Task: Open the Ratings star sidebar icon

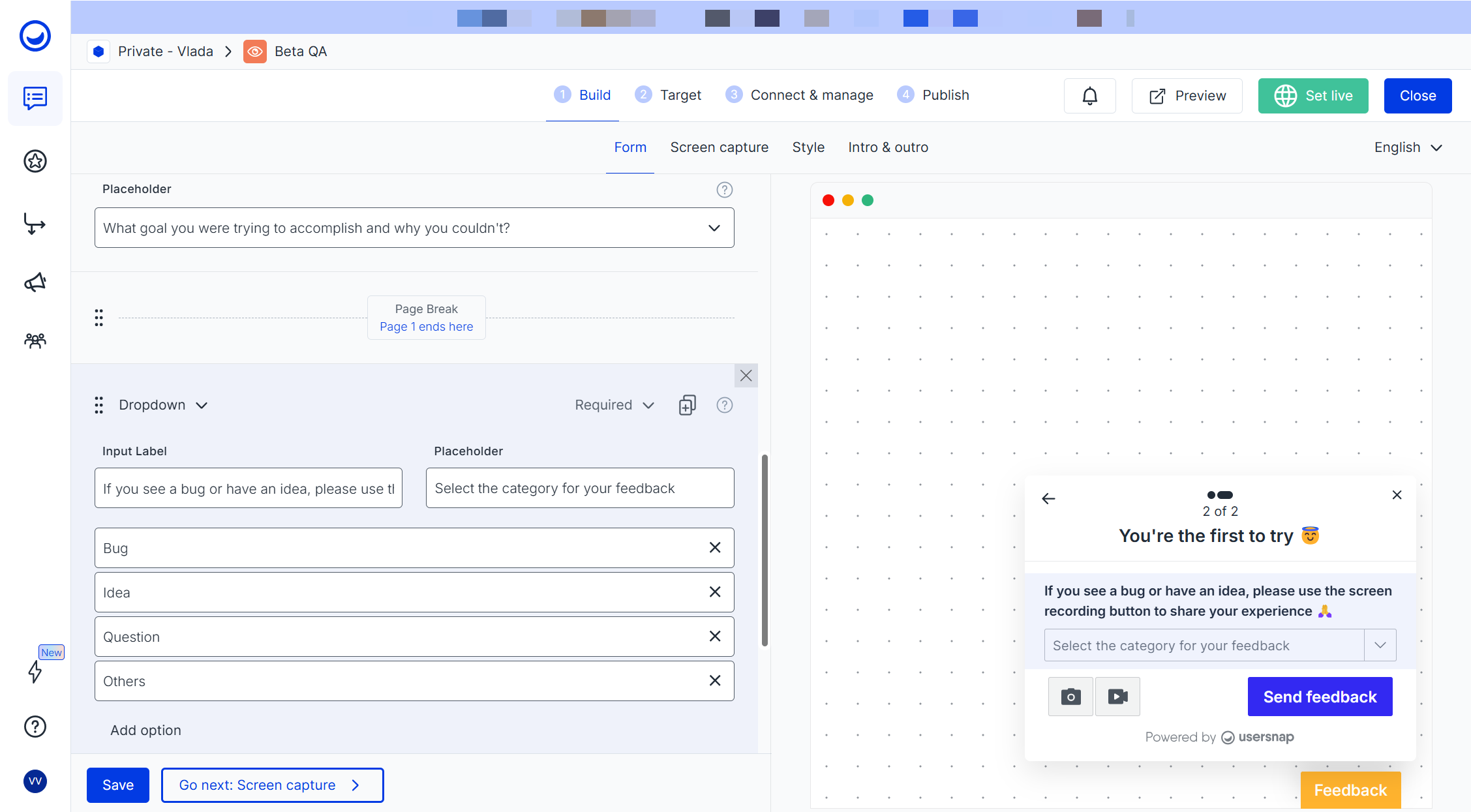Action: click(x=35, y=161)
